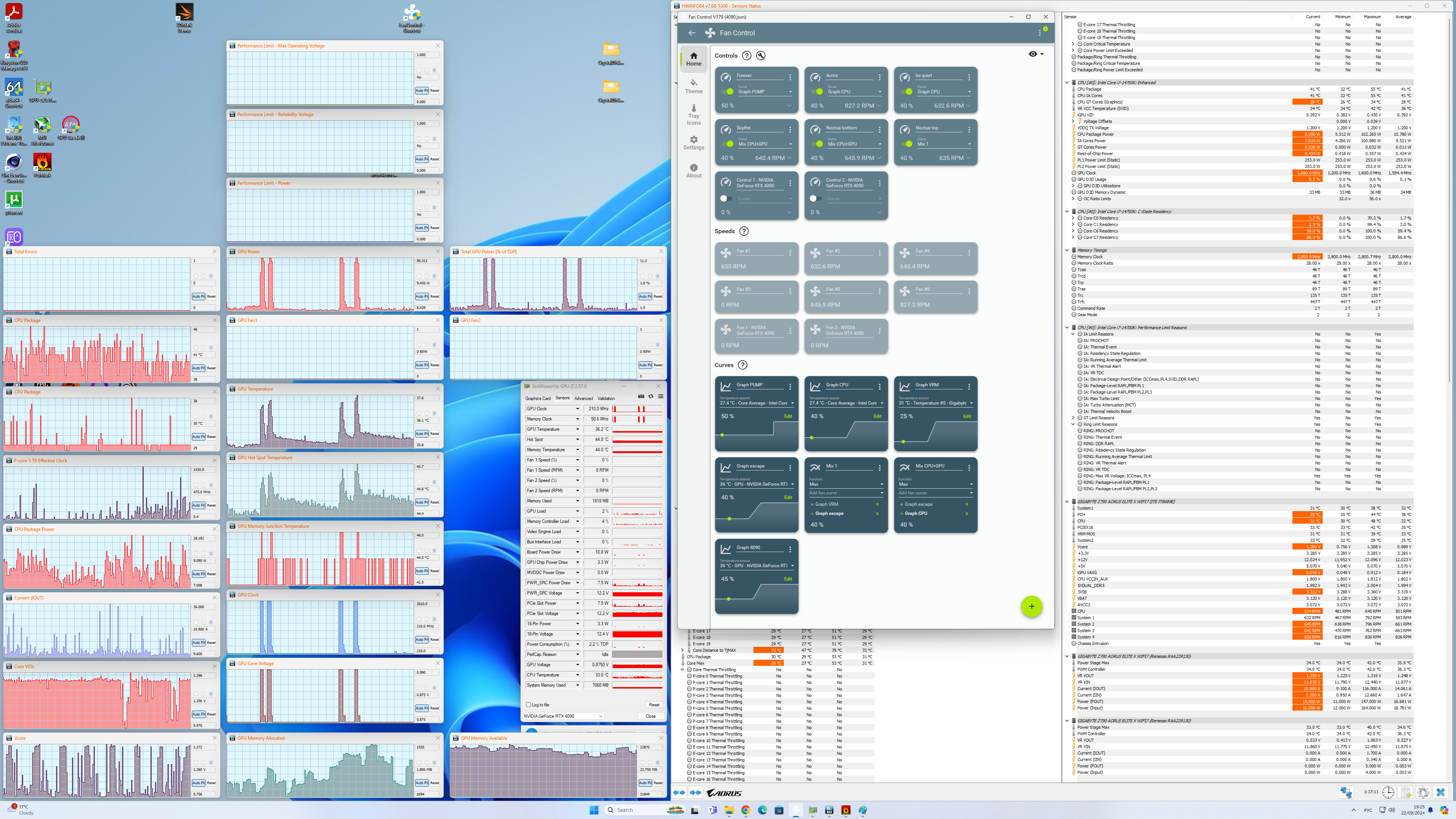Image resolution: width=1456 pixels, height=819 pixels.
Task: Open the Settings gear in Fan Control sidebar
Action: (x=693, y=143)
